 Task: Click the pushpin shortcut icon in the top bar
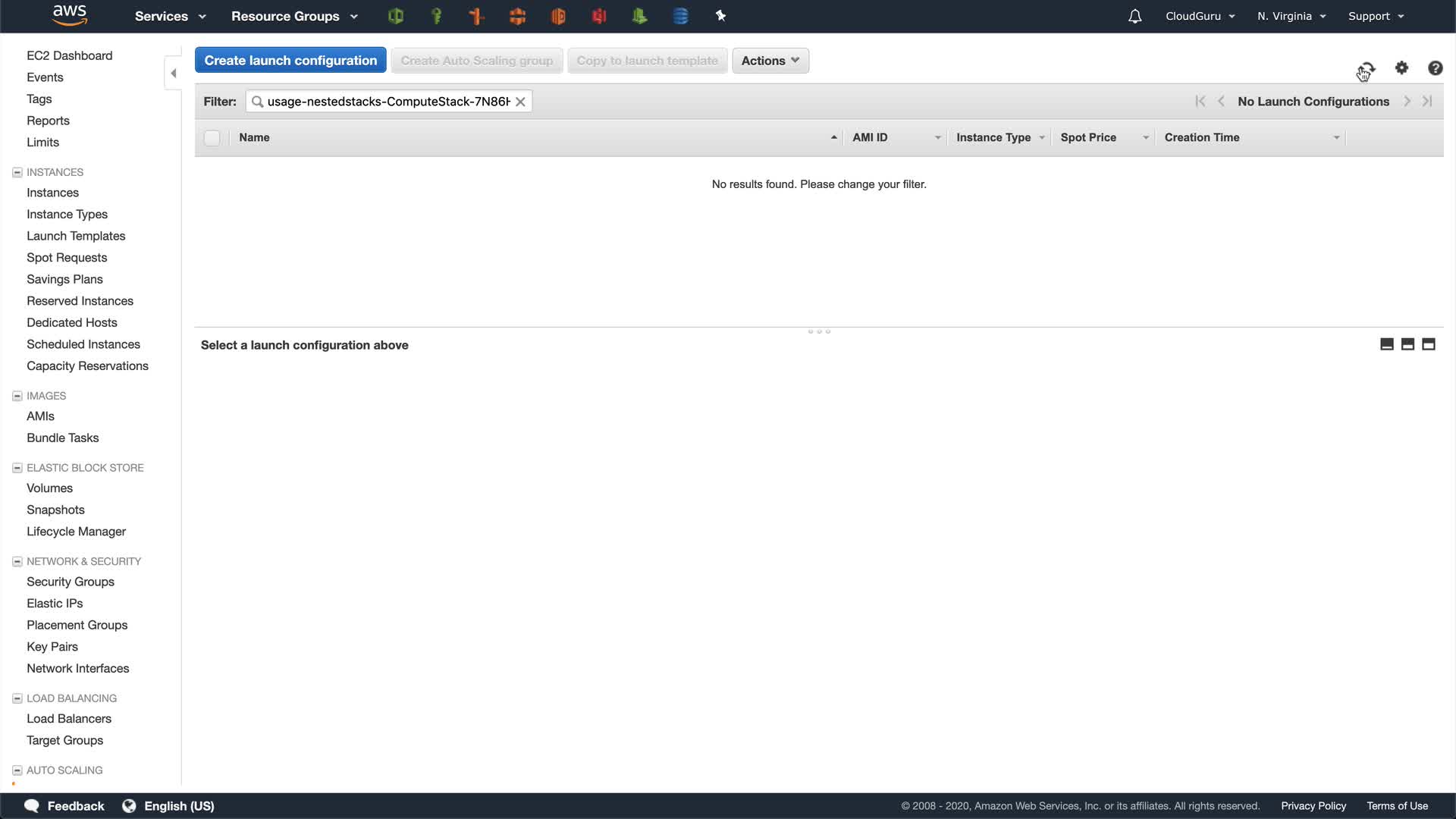coord(720,16)
